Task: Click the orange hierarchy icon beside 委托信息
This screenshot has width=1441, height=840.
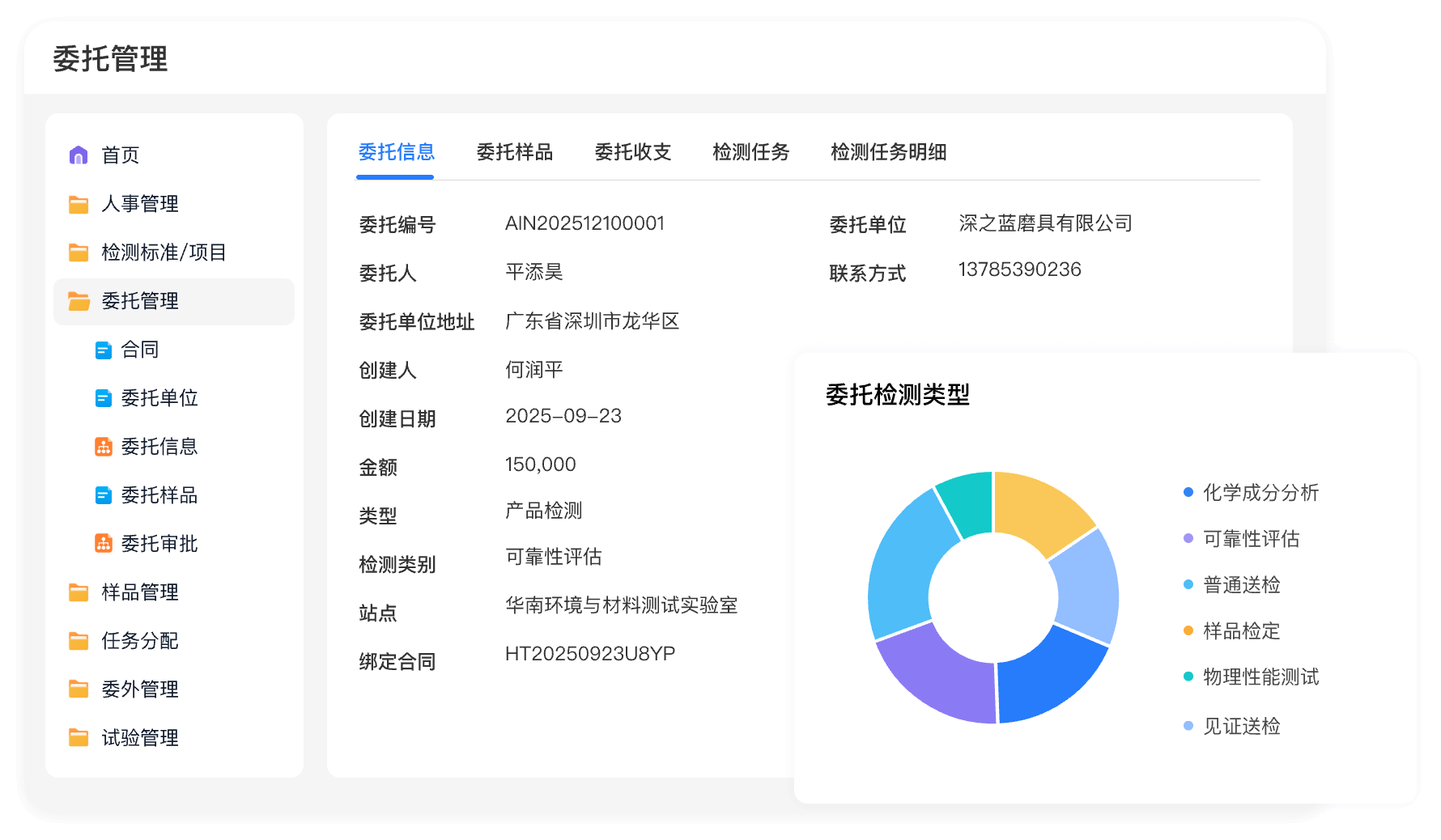Action: [104, 447]
